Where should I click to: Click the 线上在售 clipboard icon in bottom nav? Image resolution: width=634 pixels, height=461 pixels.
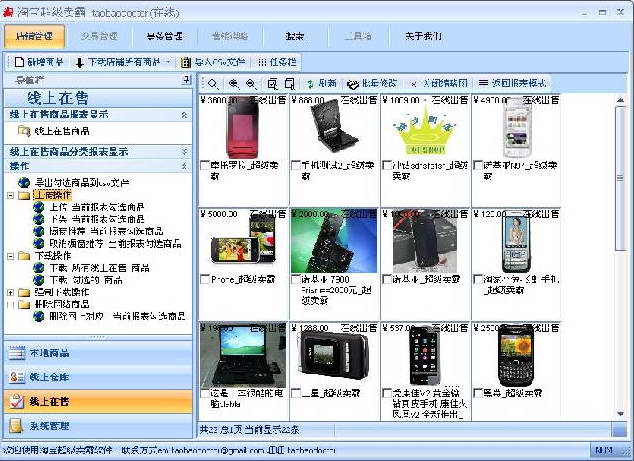tap(17, 401)
